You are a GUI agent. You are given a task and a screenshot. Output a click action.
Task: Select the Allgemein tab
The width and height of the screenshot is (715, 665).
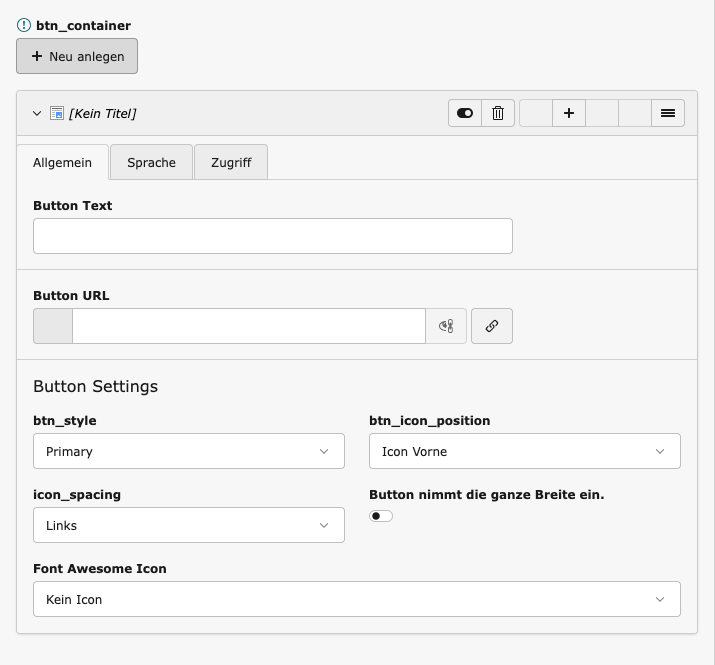62,162
